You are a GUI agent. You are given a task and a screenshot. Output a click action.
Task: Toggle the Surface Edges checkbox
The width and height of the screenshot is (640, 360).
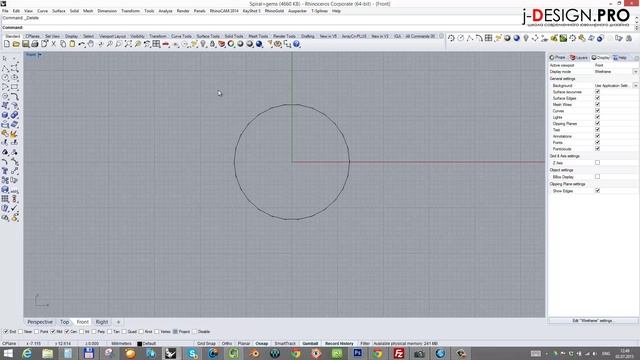[x=597, y=98]
